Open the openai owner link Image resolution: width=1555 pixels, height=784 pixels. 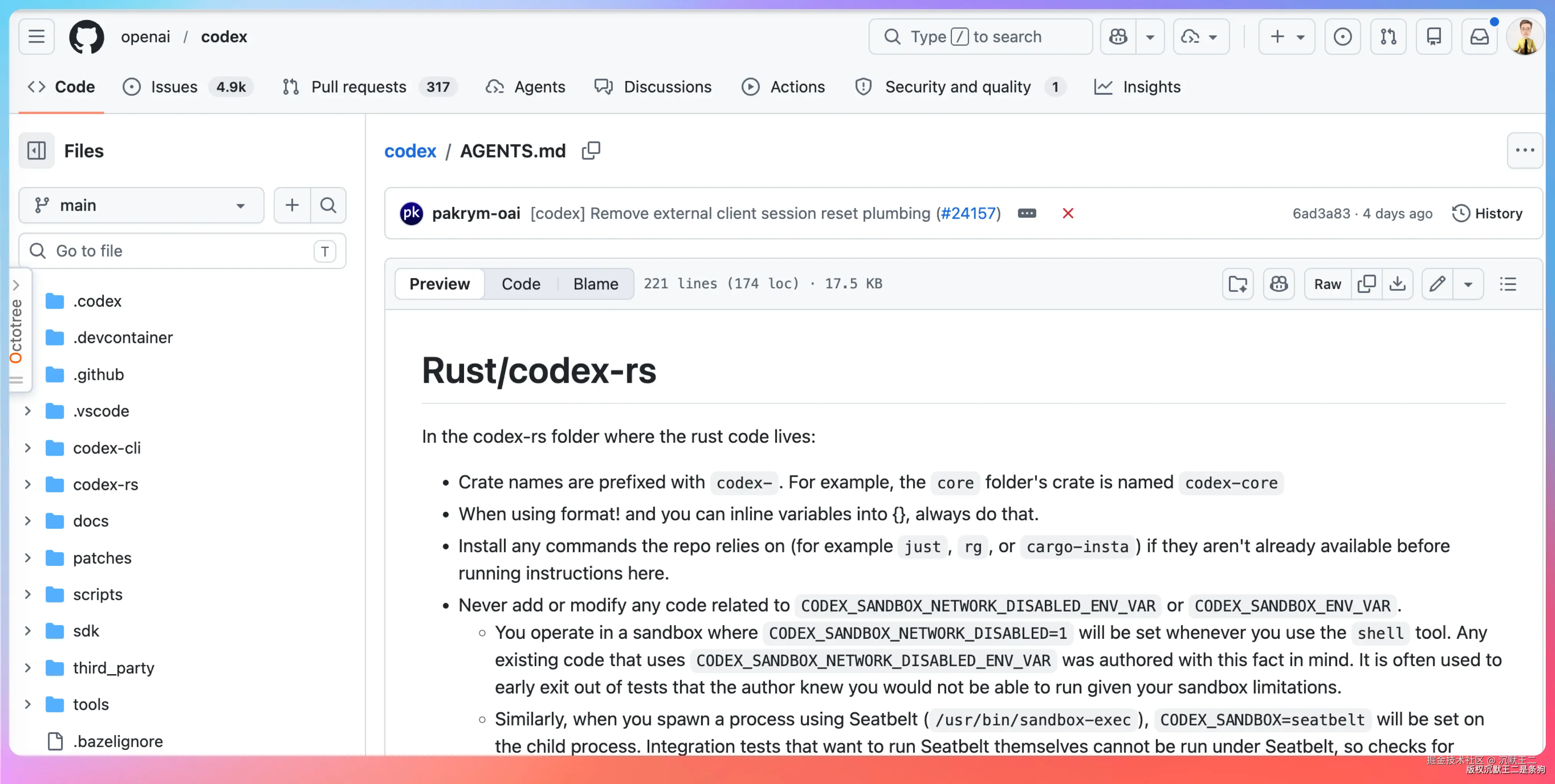pos(146,37)
